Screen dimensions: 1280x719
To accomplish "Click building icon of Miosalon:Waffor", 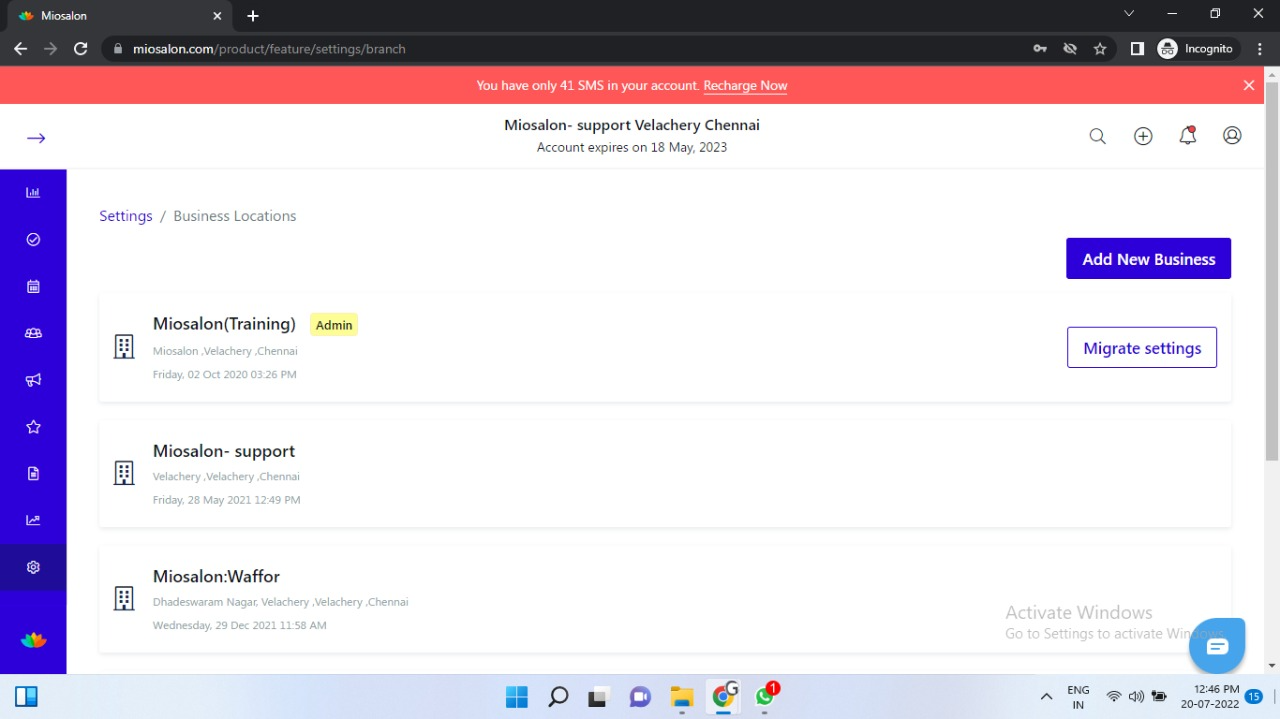I will click(x=124, y=598).
